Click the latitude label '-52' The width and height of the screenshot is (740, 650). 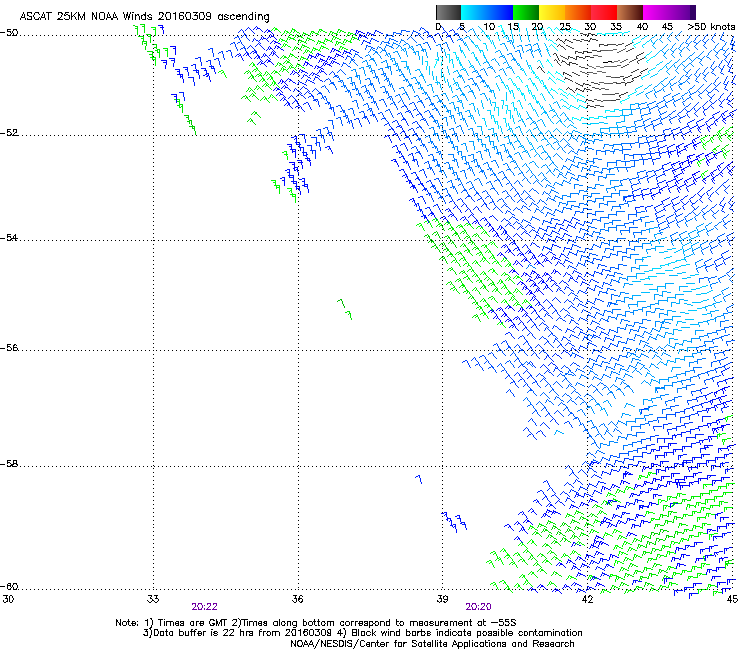(x=9, y=133)
